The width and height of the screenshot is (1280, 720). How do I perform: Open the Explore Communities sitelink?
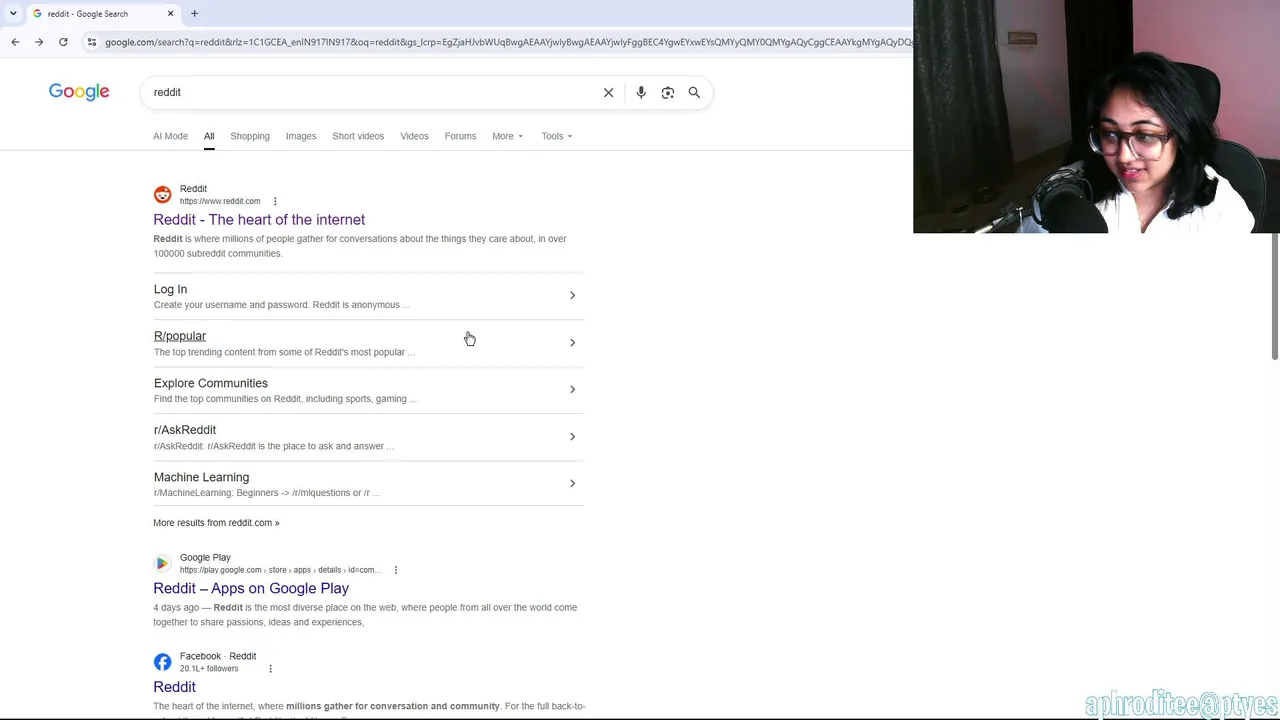[211, 383]
